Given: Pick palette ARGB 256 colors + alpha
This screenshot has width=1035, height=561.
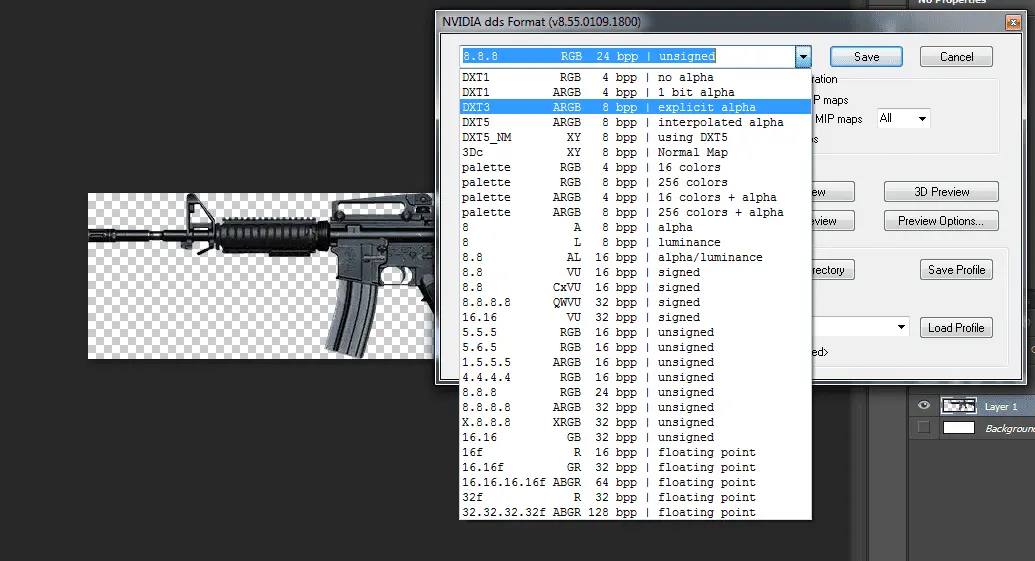Looking at the screenshot, I should click(x=635, y=213).
